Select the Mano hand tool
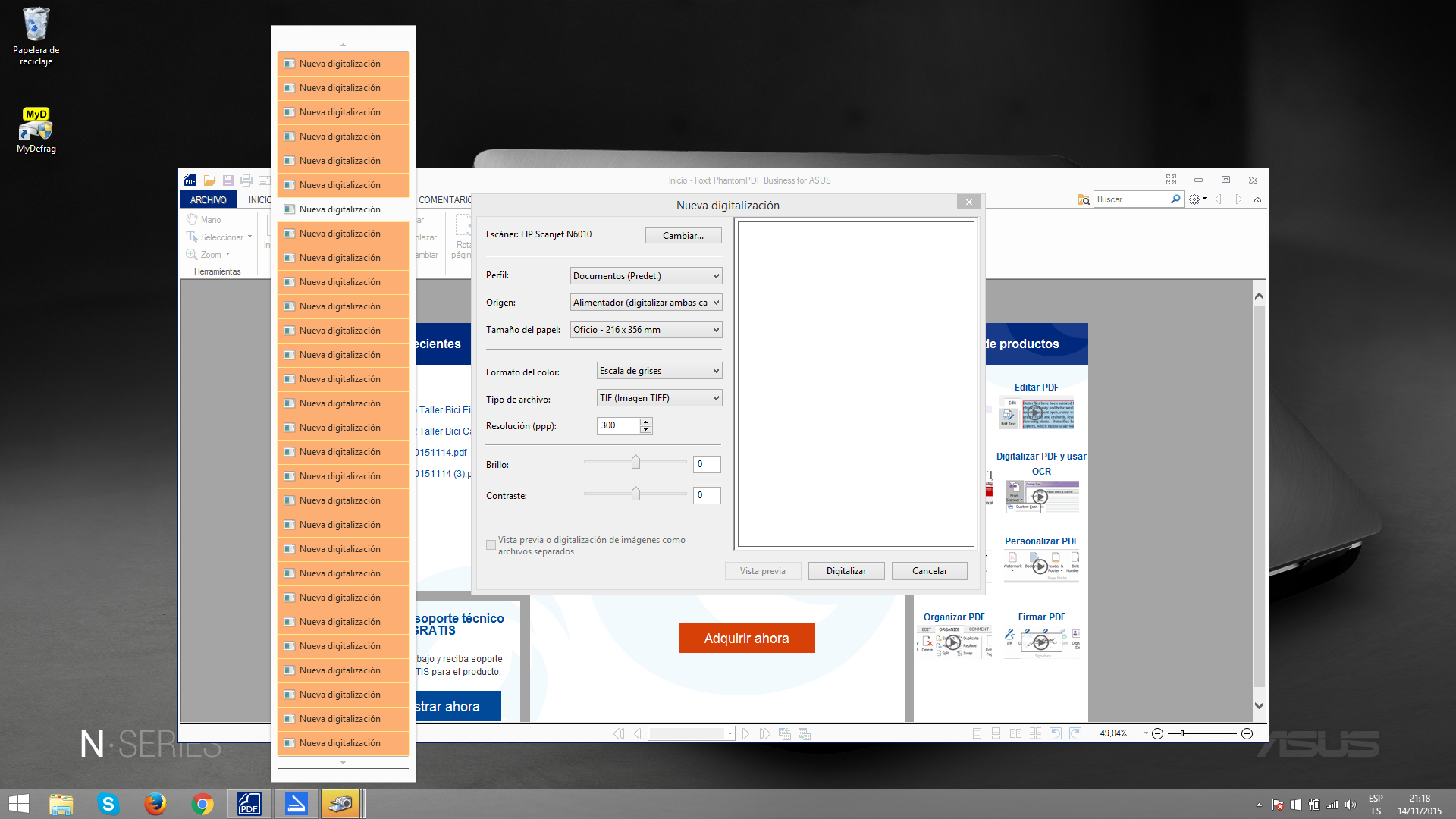This screenshot has width=1456, height=819. pos(204,220)
